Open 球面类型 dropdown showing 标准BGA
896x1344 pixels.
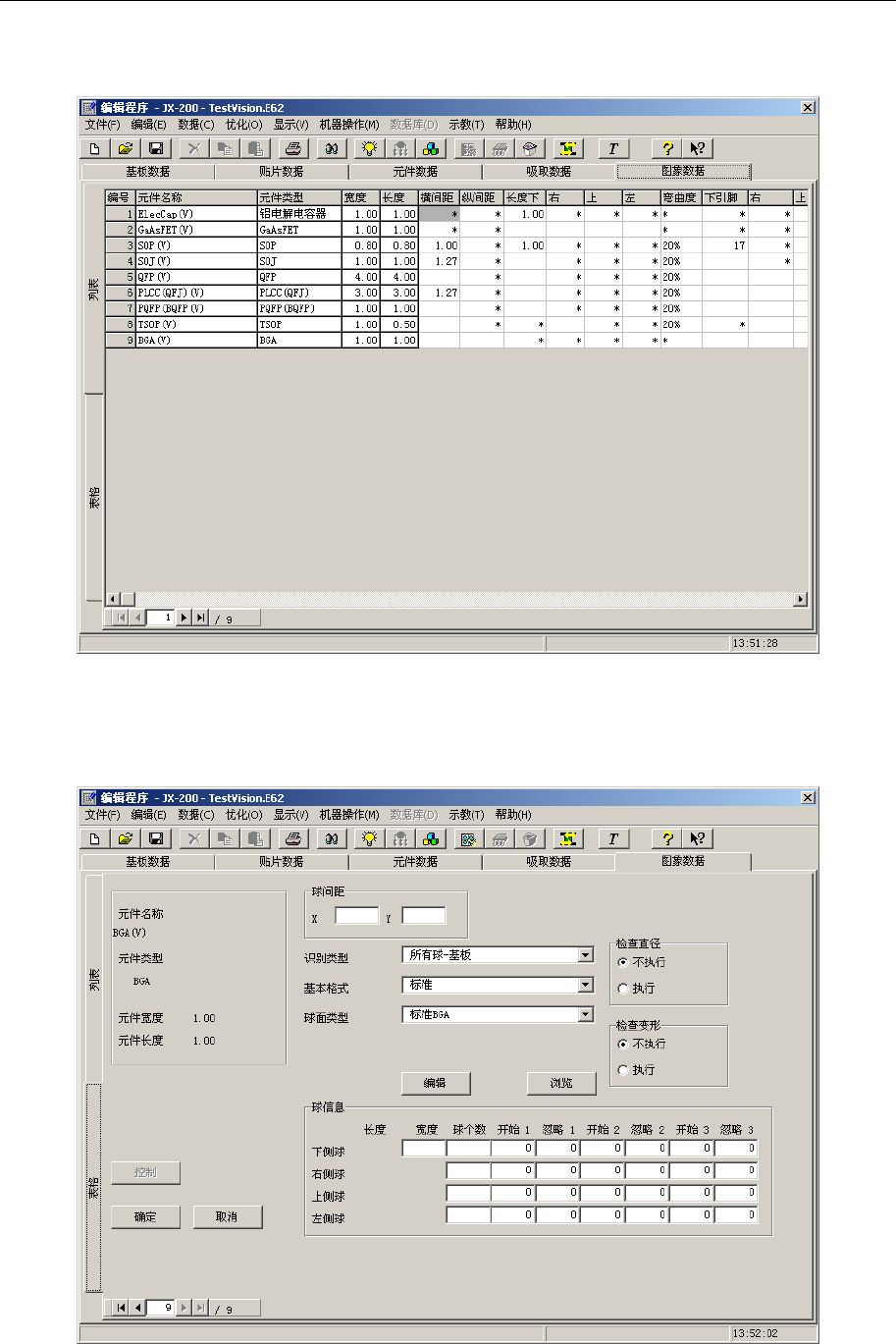[586, 1014]
